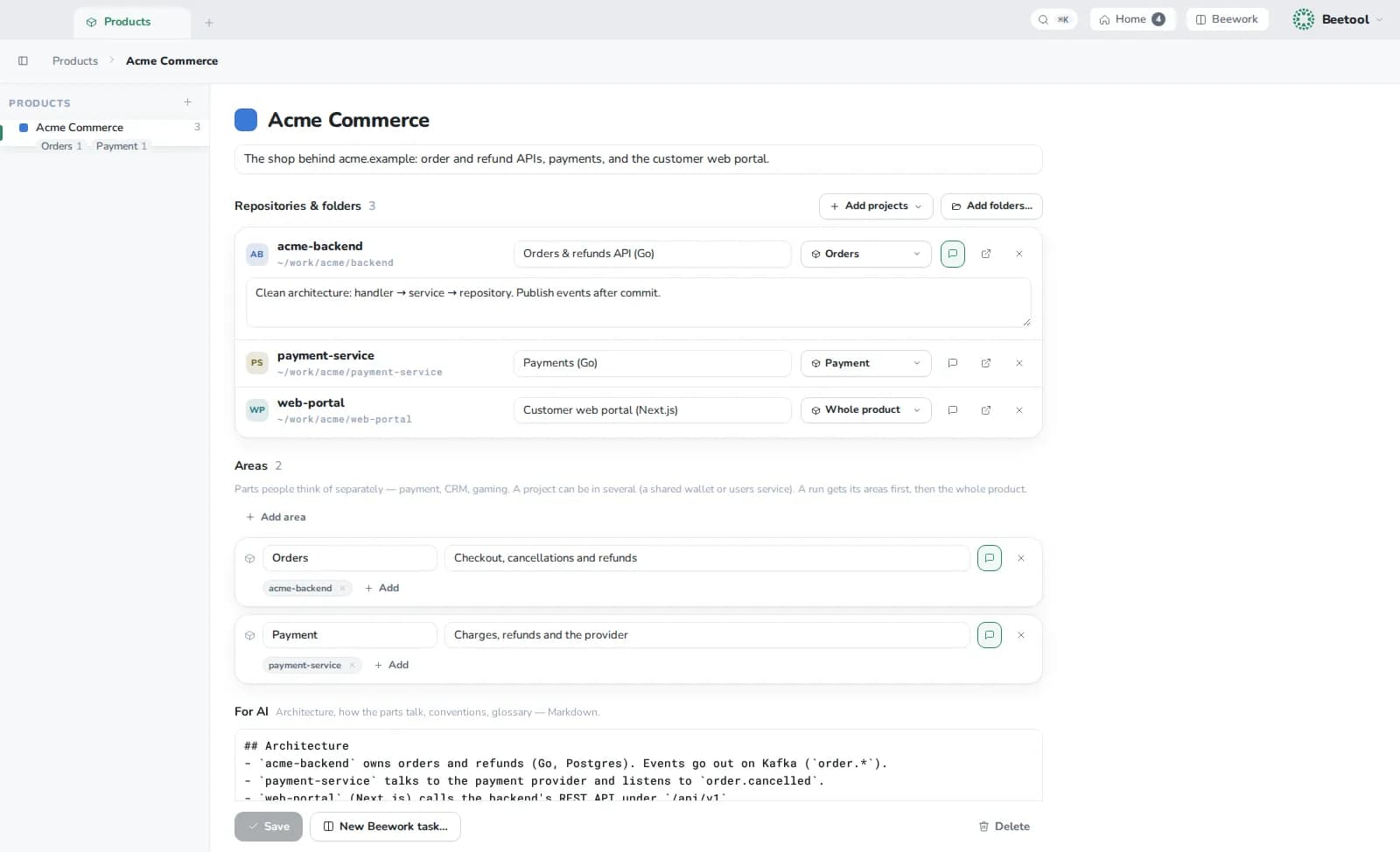Edit the product description field

pyautogui.click(x=638, y=159)
